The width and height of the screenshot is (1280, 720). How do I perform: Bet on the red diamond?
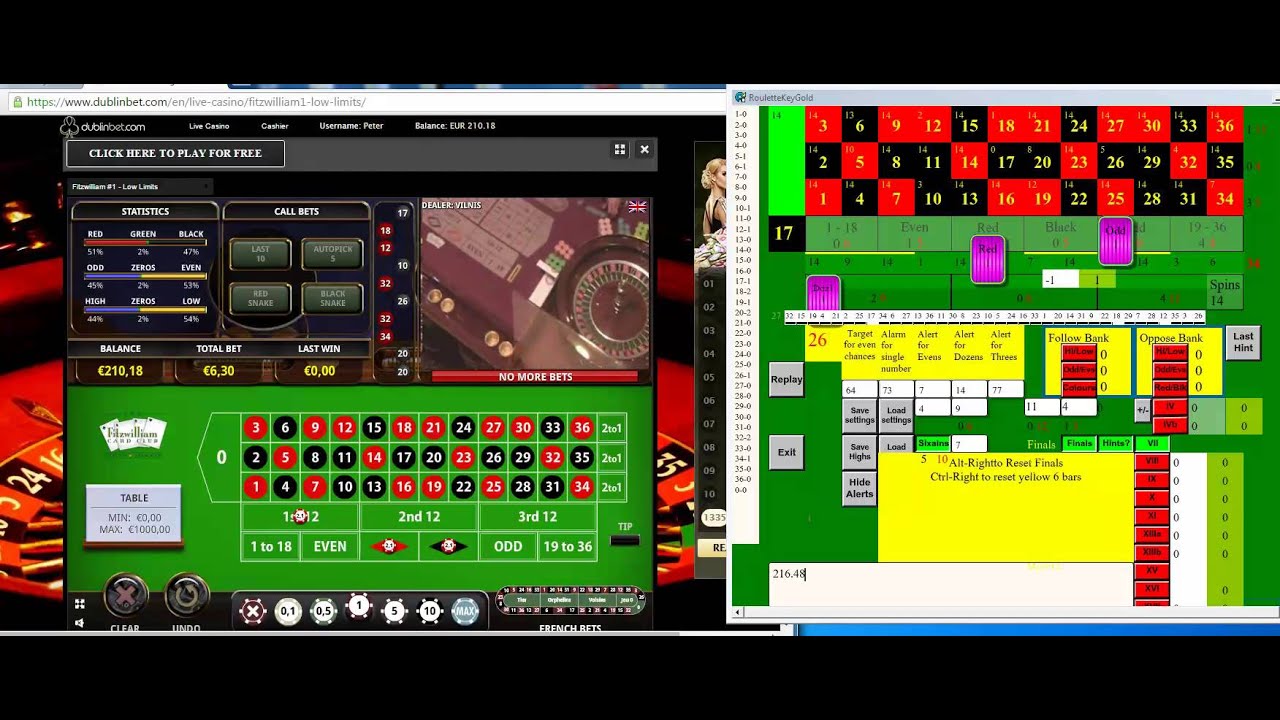(389, 546)
